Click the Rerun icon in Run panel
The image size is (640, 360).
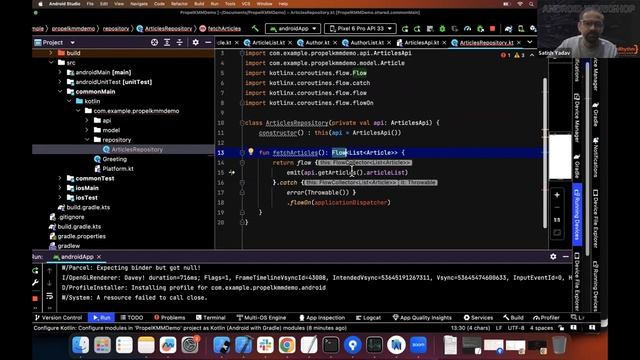36,270
